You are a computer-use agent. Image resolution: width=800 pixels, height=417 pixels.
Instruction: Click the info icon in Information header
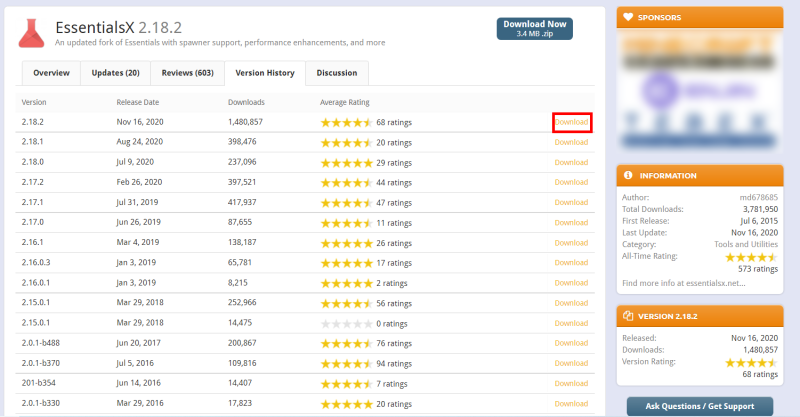click(628, 175)
